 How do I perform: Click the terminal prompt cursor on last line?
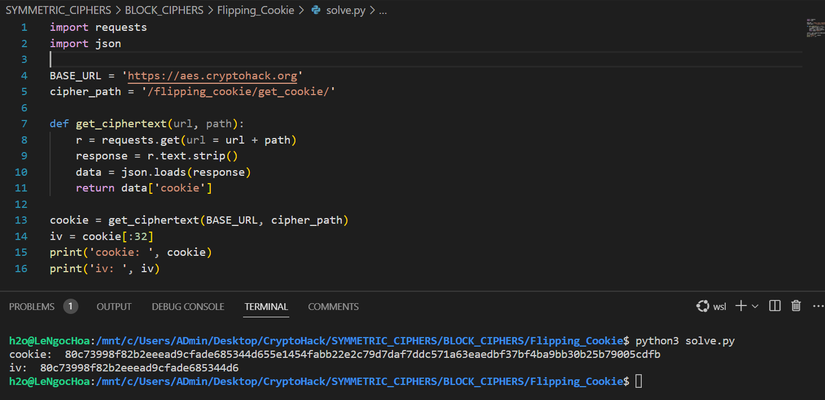[638, 381]
